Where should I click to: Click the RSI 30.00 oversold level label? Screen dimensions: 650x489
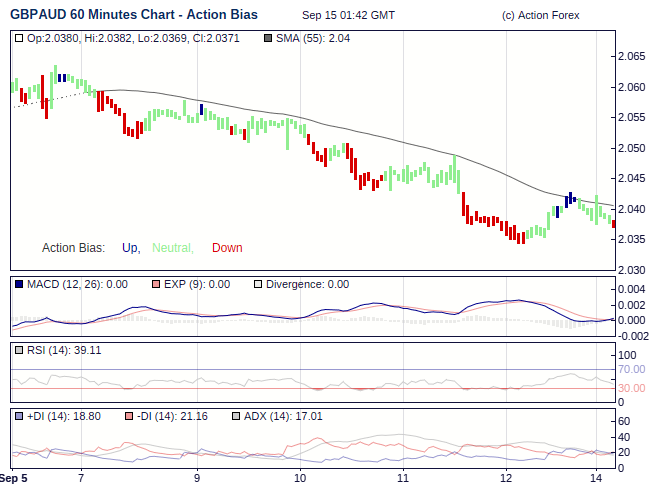(631, 388)
